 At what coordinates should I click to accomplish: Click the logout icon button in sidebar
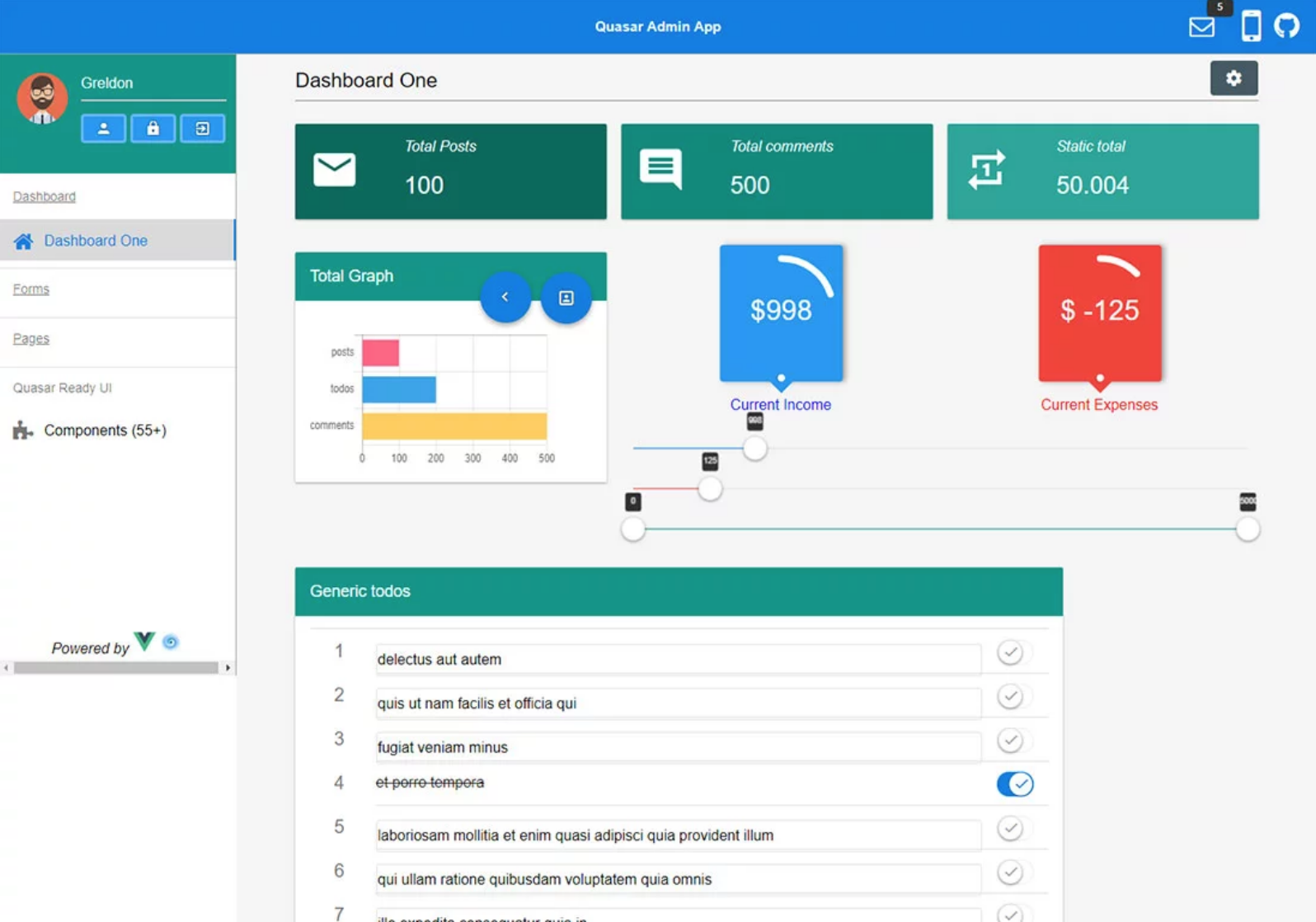click(202, 129)
